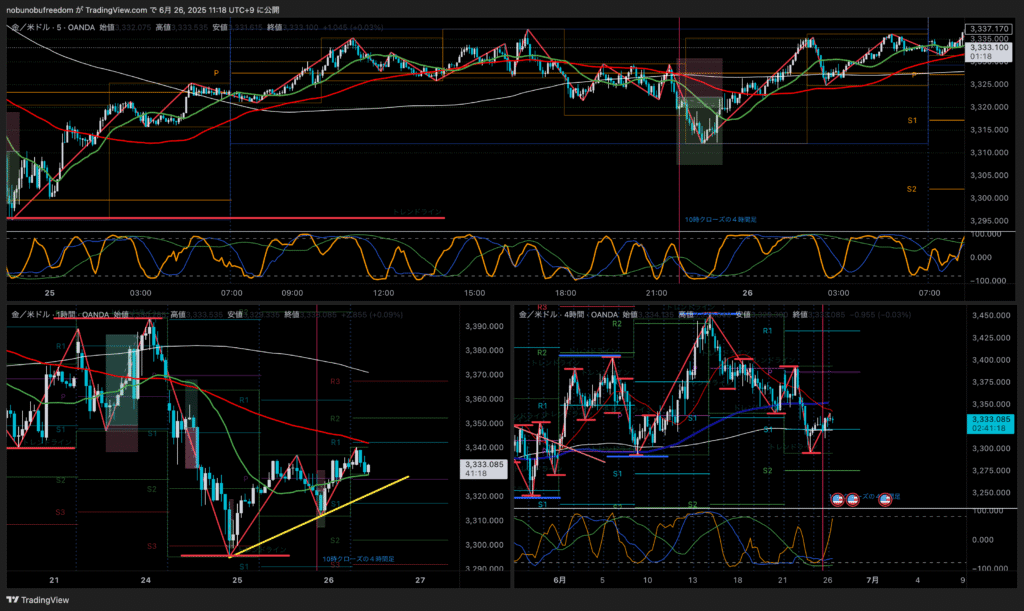Select the 金／米ドル · 1時間 · OANDA chart title
Viewport: 1024px width, 611px height.
(59, 315)
